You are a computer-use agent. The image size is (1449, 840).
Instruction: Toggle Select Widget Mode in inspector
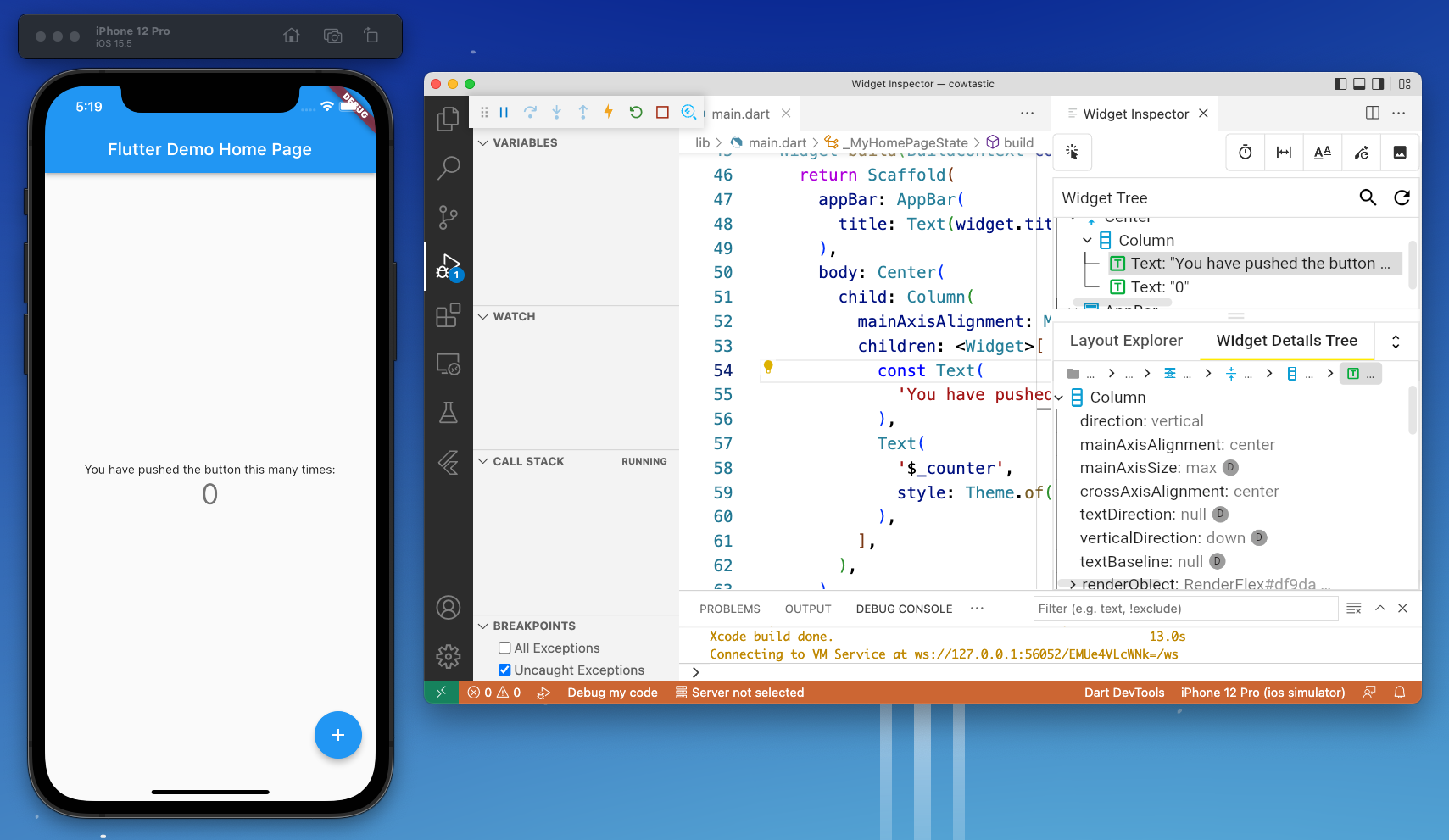pos(1073,153)
